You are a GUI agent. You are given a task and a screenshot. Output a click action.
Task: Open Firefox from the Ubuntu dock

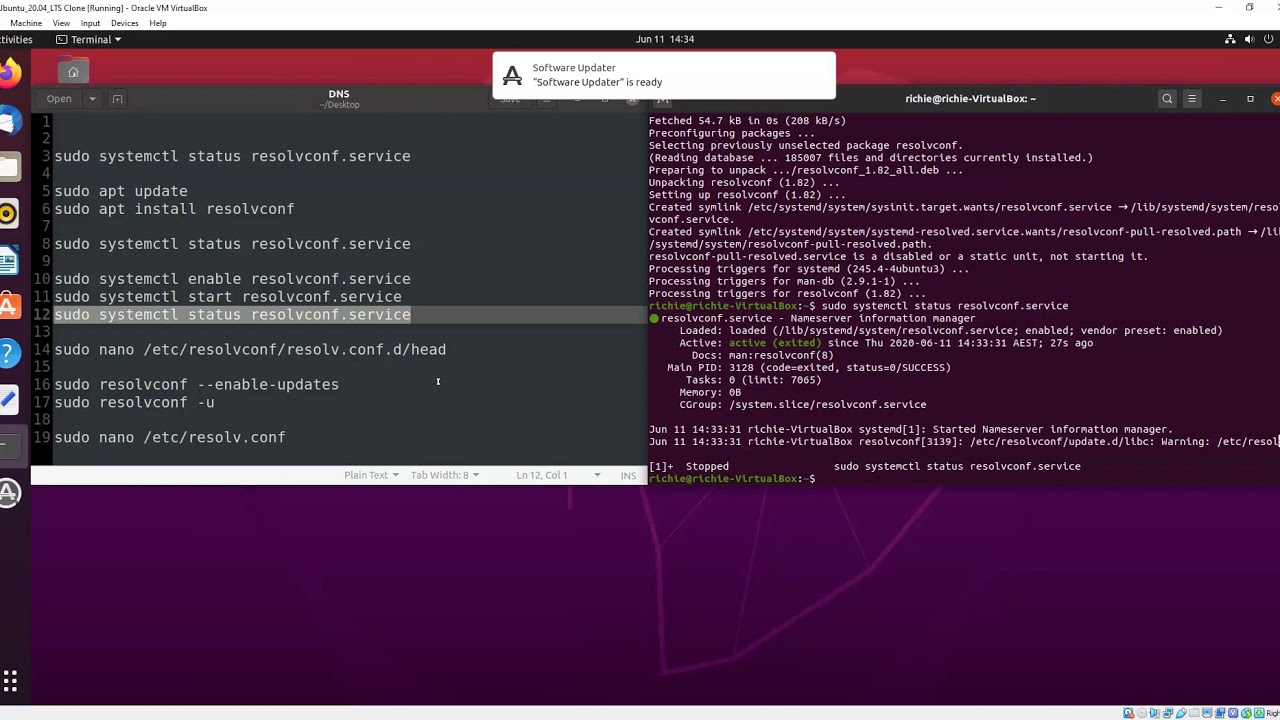(9, 73)
